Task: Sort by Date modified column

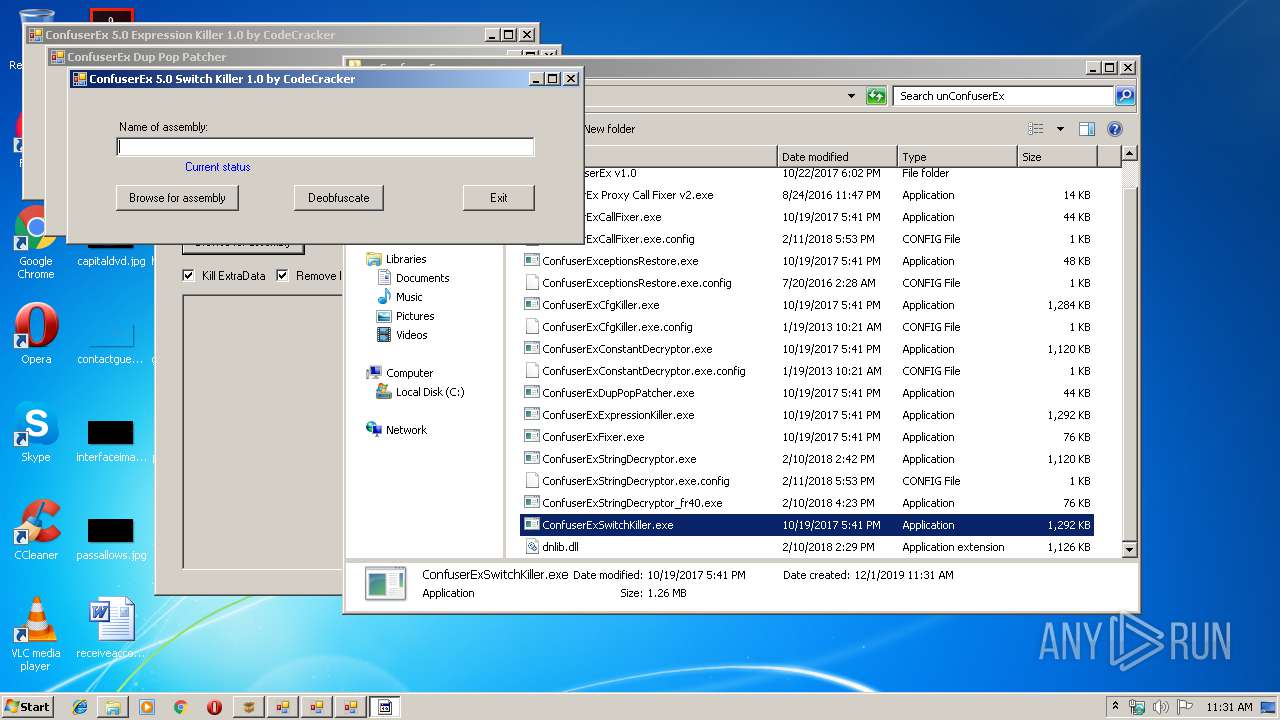Action: 838,157
